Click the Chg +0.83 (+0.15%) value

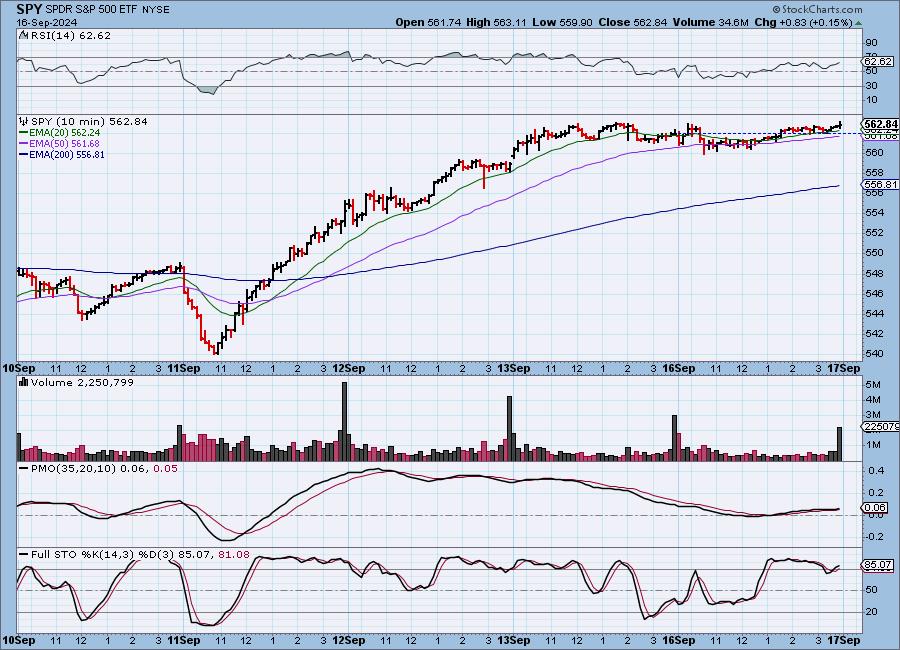804,22
